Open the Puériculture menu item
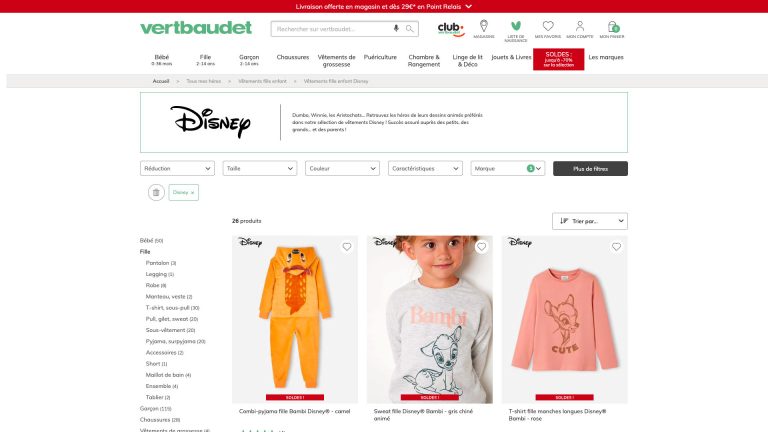 (380, 57)
